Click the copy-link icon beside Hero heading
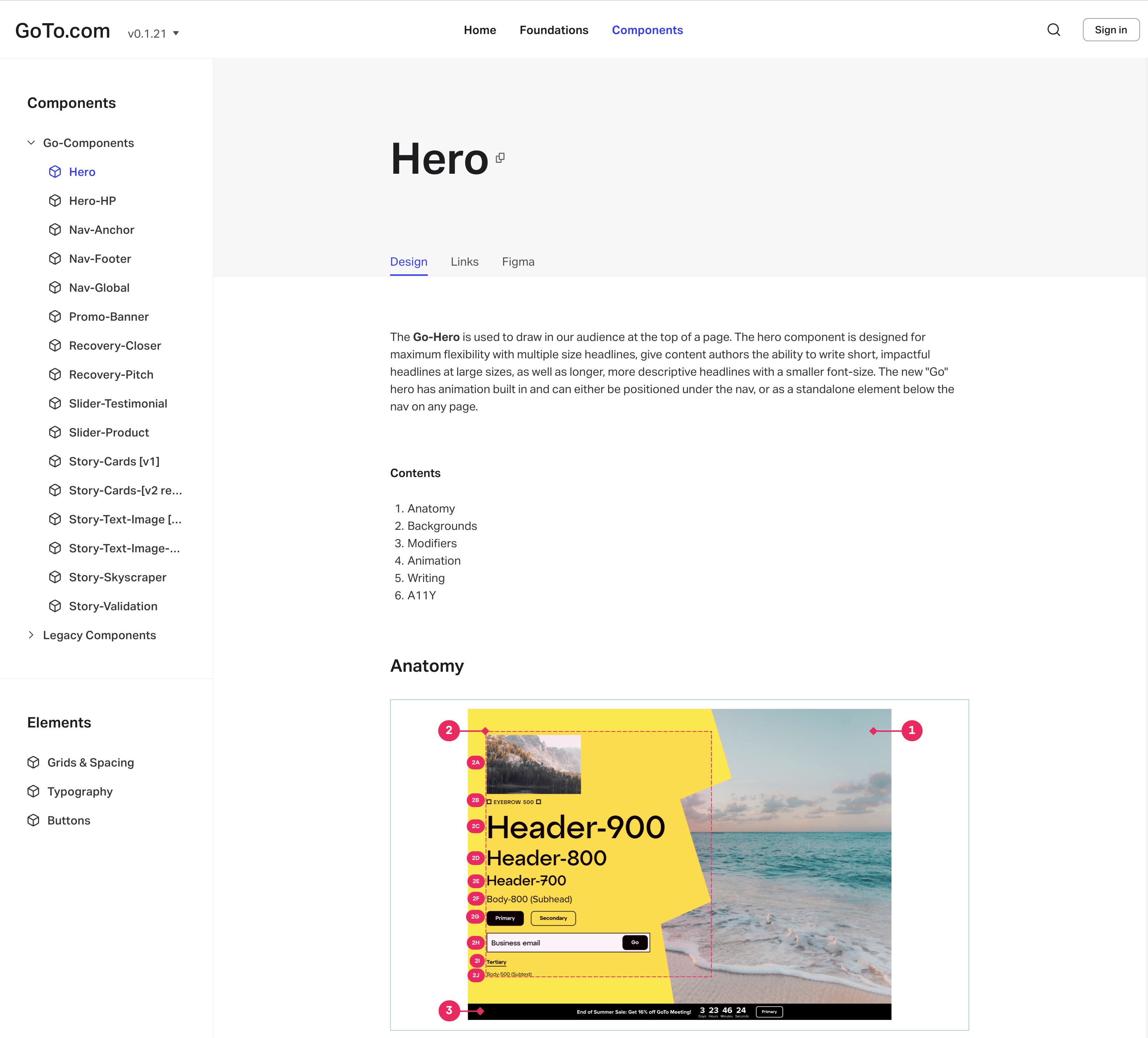 click(500, 158)
